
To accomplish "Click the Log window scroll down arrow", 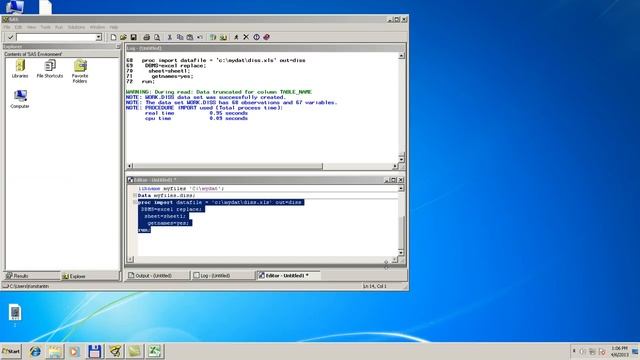I will click(x=401, y=159).
